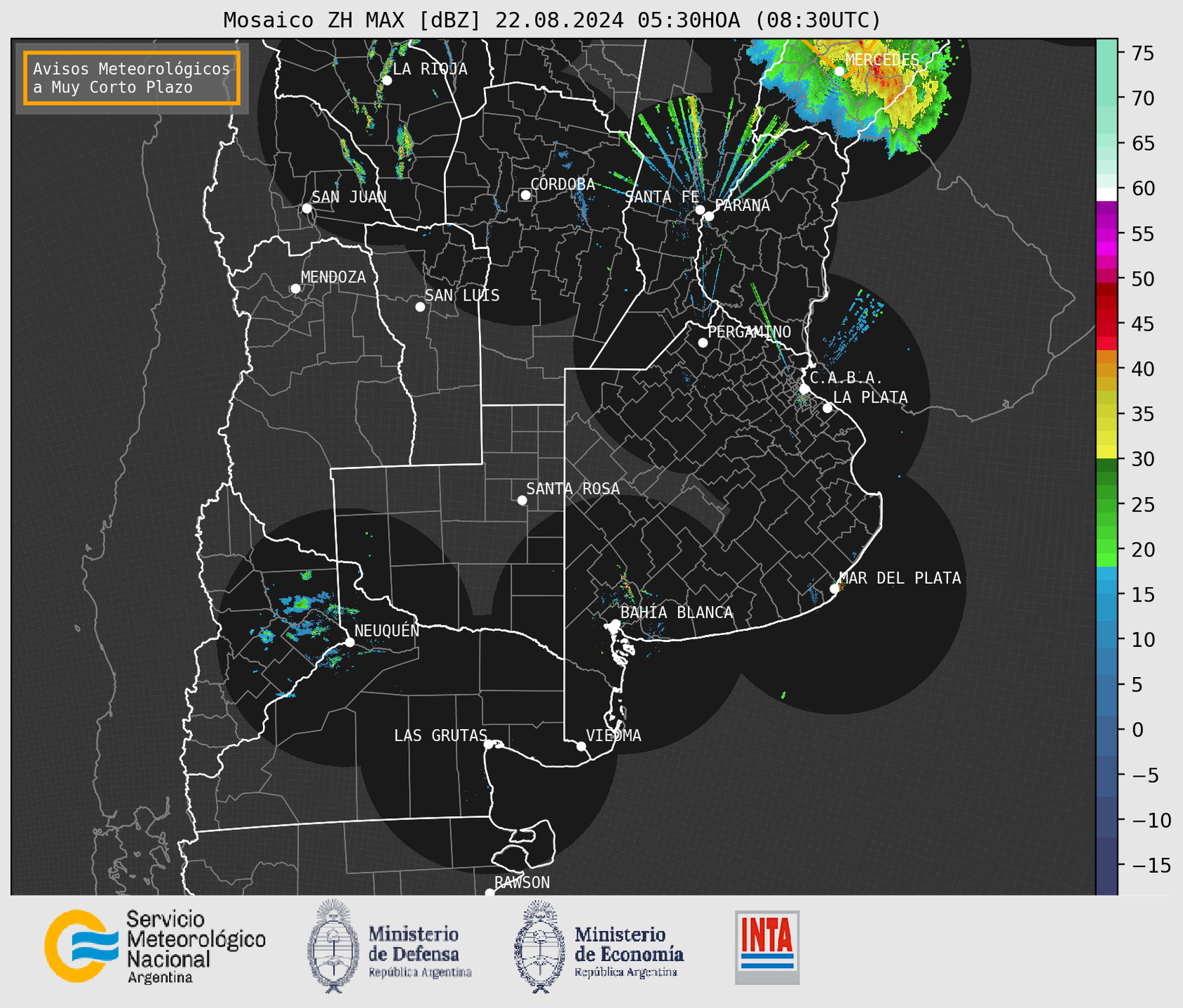This screenshot has height=1008, width=1183.
Task: Click the Mar del Plata city marker dot
Action: pyautogui.click(x=834, y=589)
